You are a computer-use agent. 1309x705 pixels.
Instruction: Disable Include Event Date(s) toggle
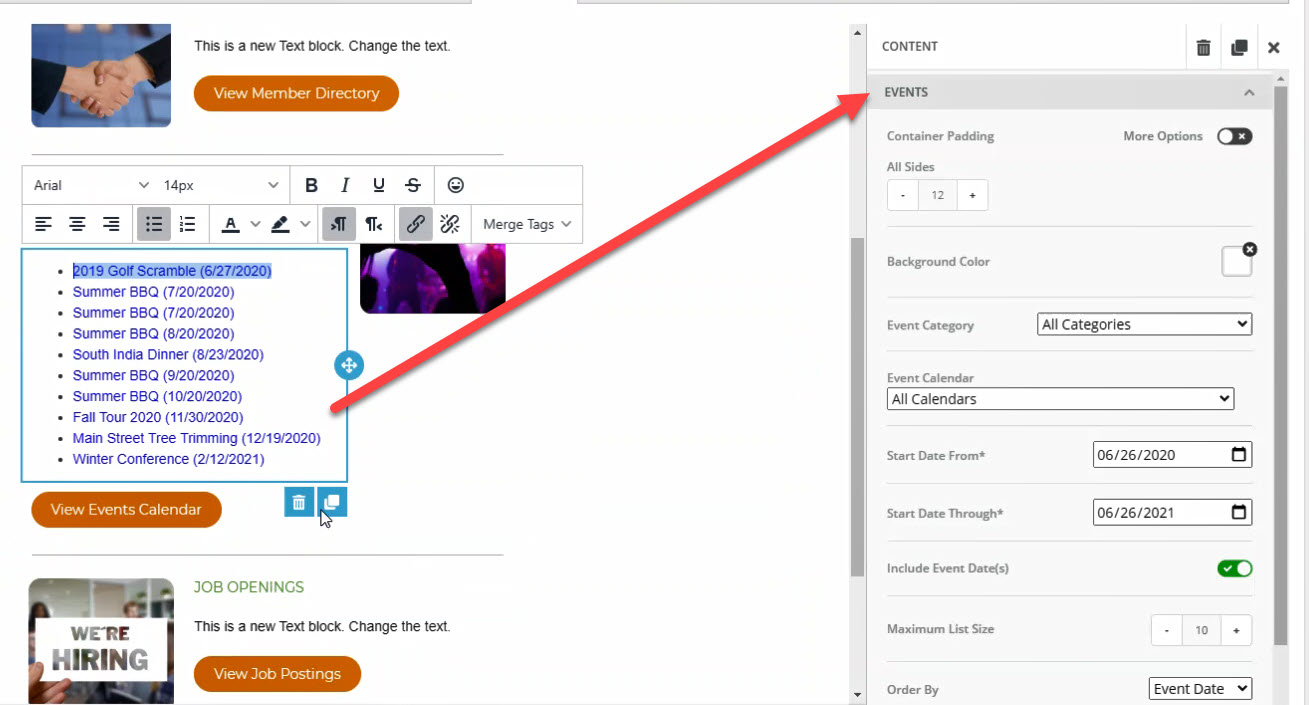tap(1234, 568)
